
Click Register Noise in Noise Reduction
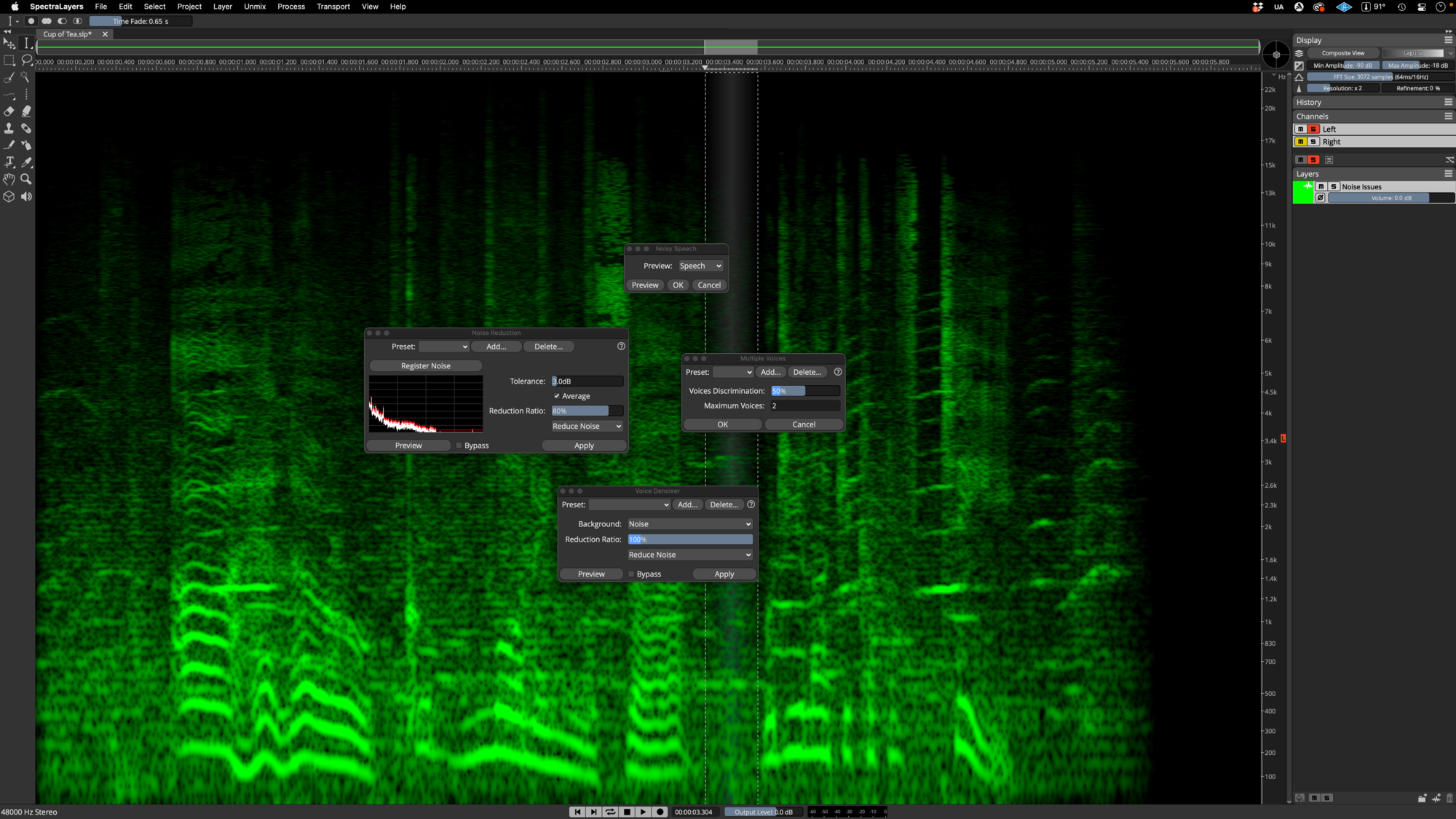pyautogui.click(x=425, y=365)
